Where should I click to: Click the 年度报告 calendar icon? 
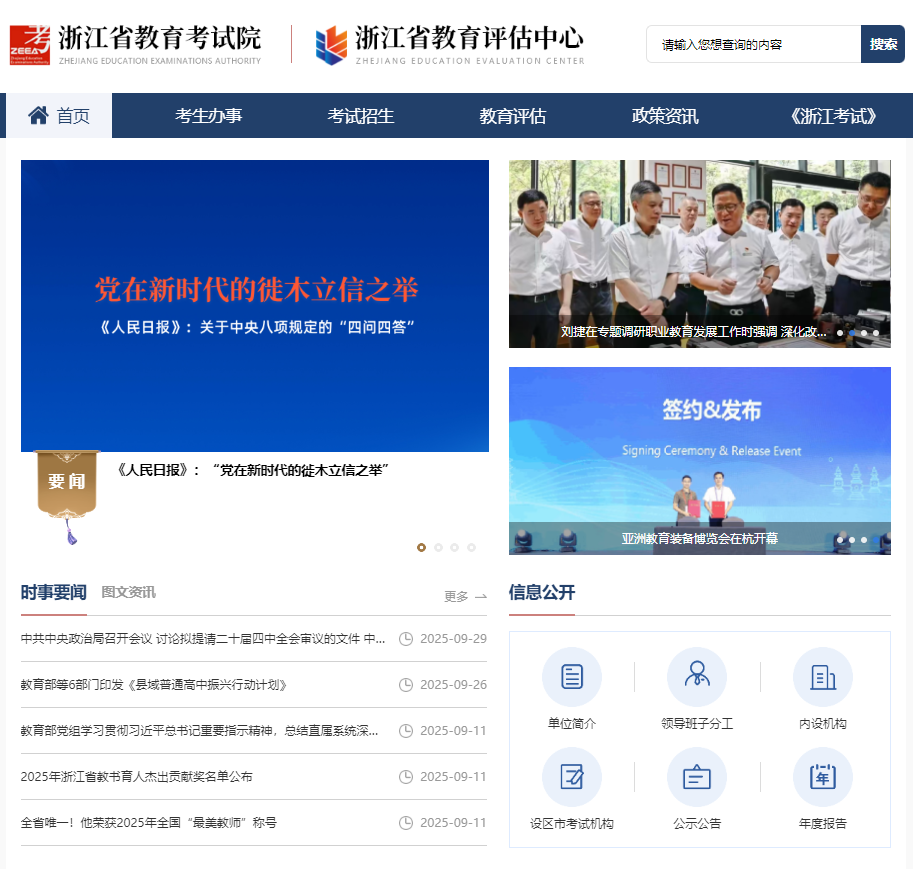point(822,777)
